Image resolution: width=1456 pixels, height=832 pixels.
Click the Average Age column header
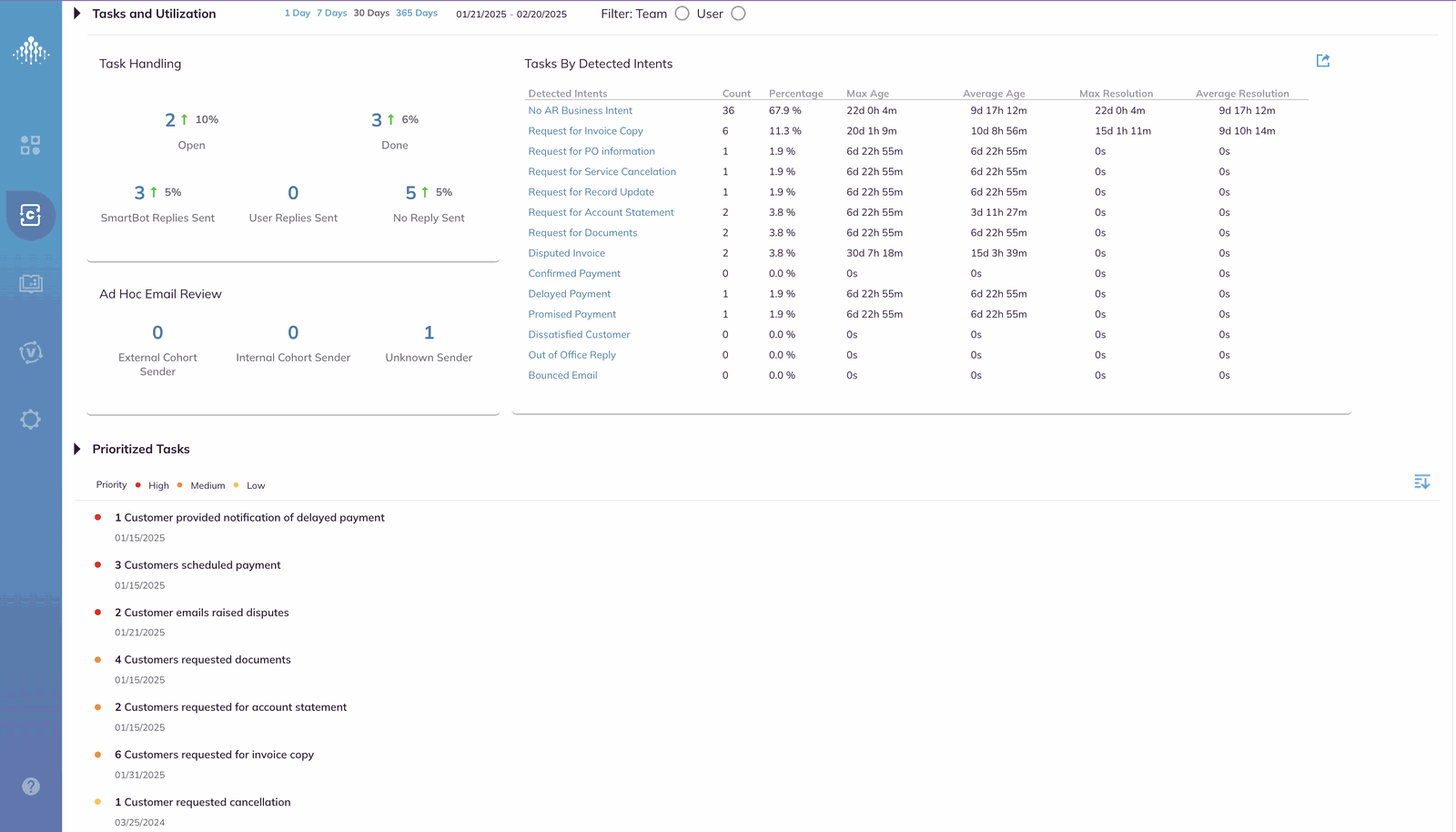pos(994,94)
